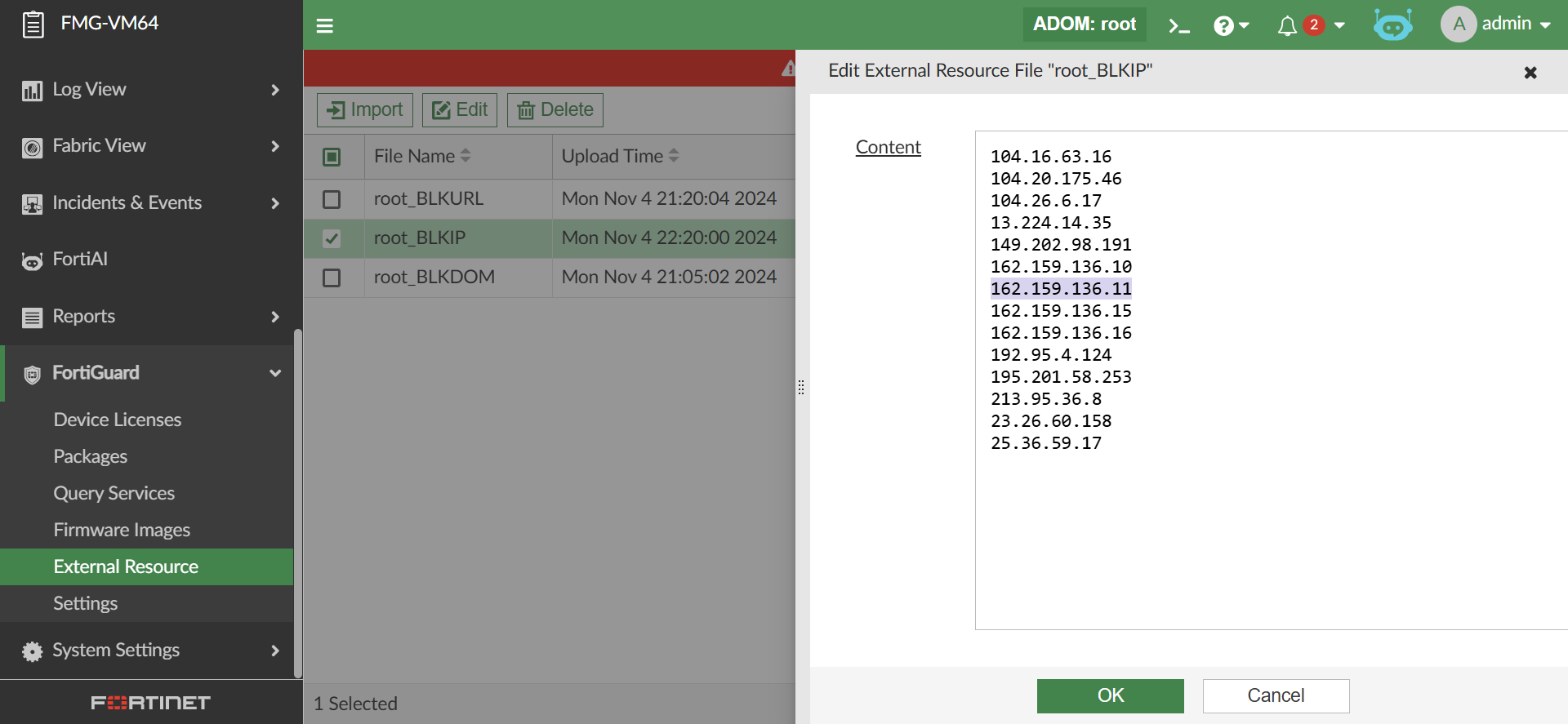Click the warning triangle in red banner
1568x724 pixels.
pos(788,69)
